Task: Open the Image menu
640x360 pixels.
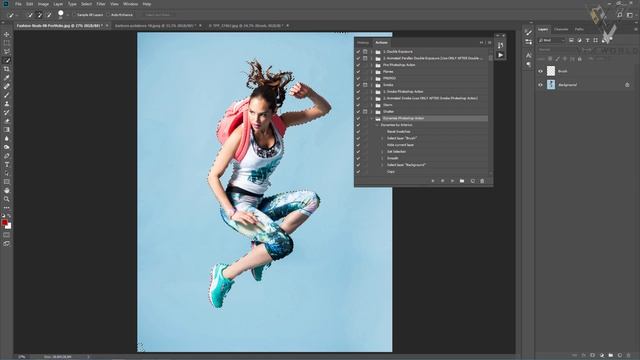Action: point(43,4)
